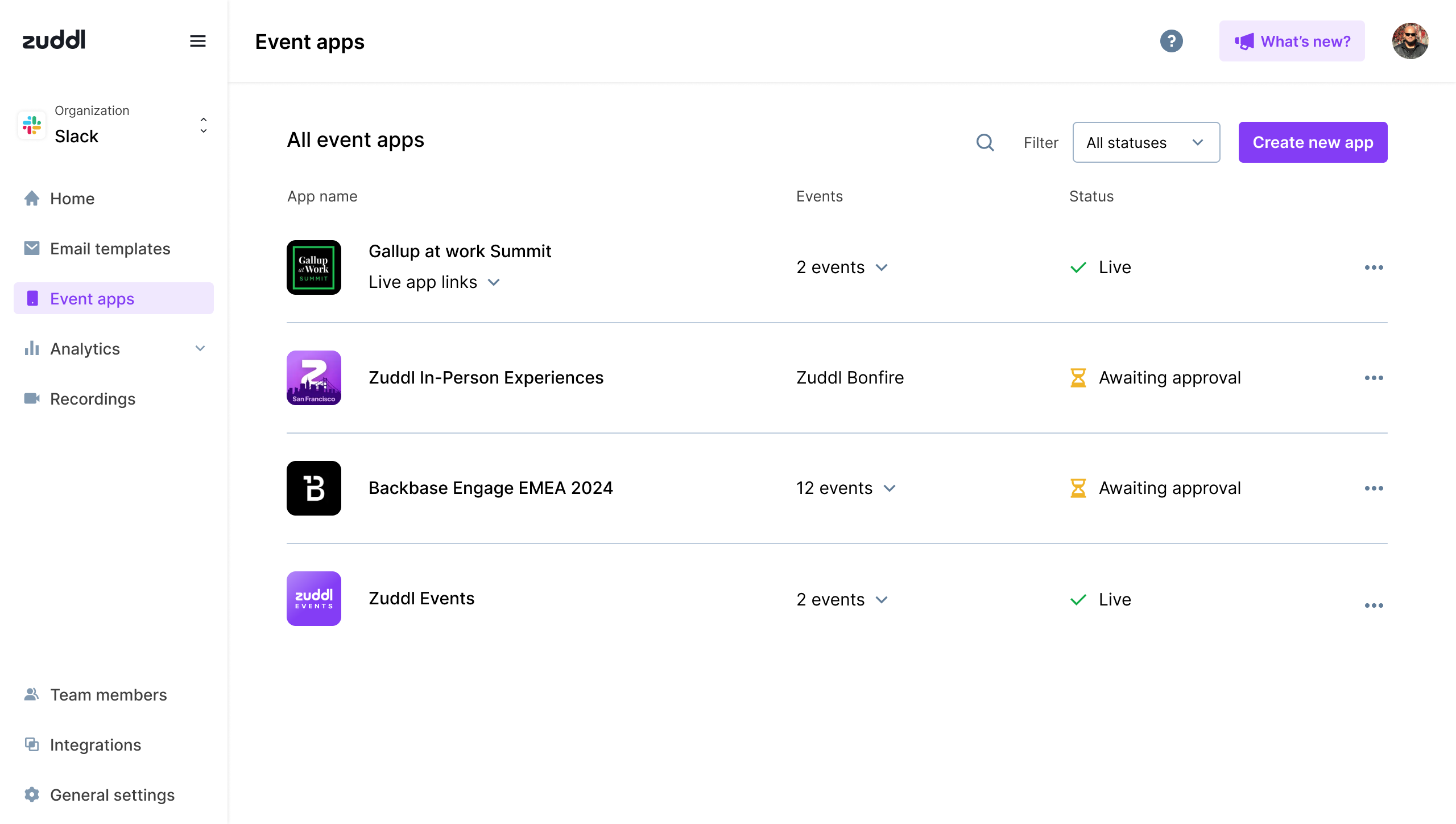Click Awaiting approval for Zuddl In-Person Experiences
1456x824 pixels.
click(x=1169, y=377)
